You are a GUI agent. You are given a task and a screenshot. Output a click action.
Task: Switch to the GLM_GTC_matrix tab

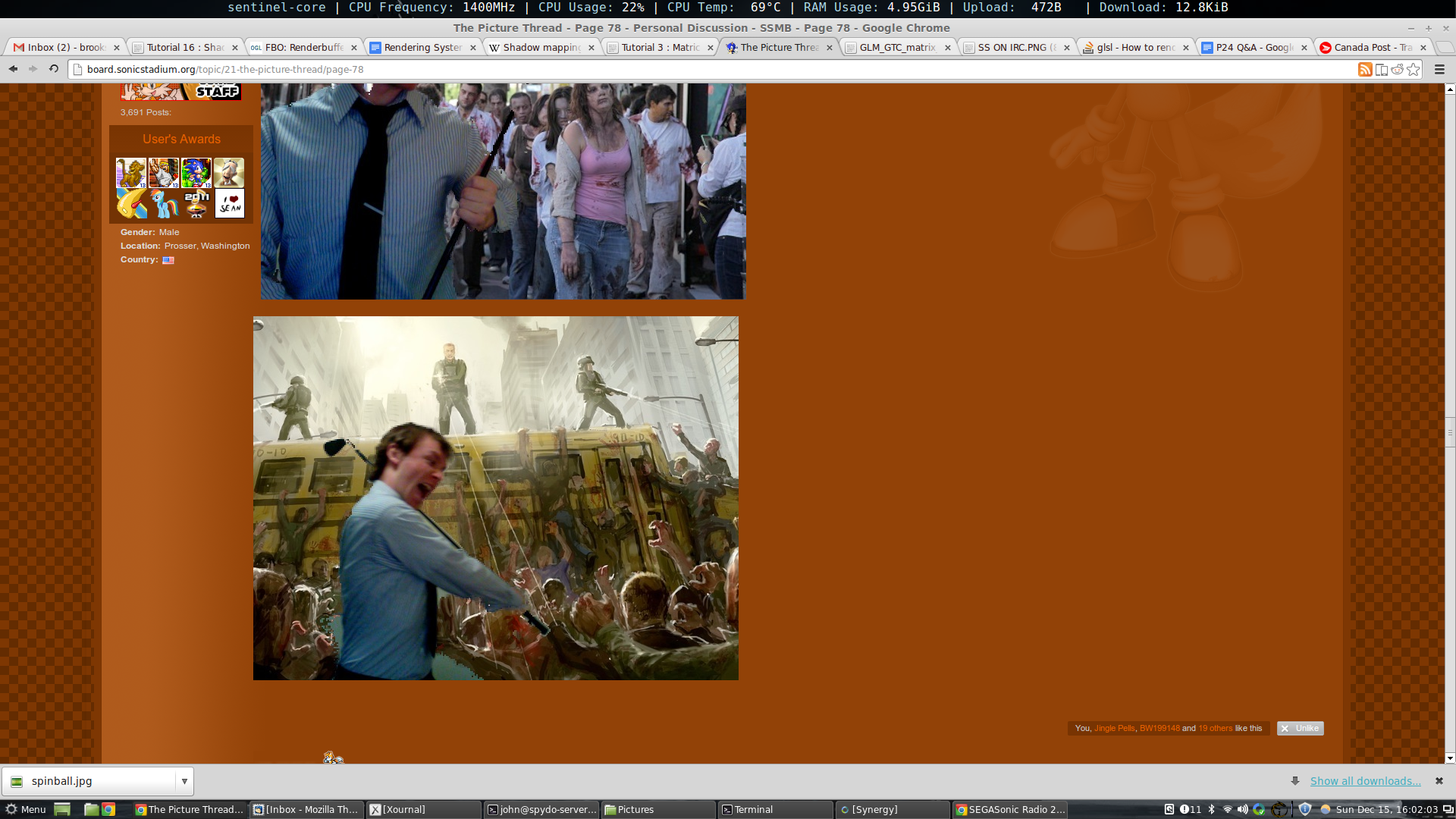pyautogui.click(x=897, y=47)
